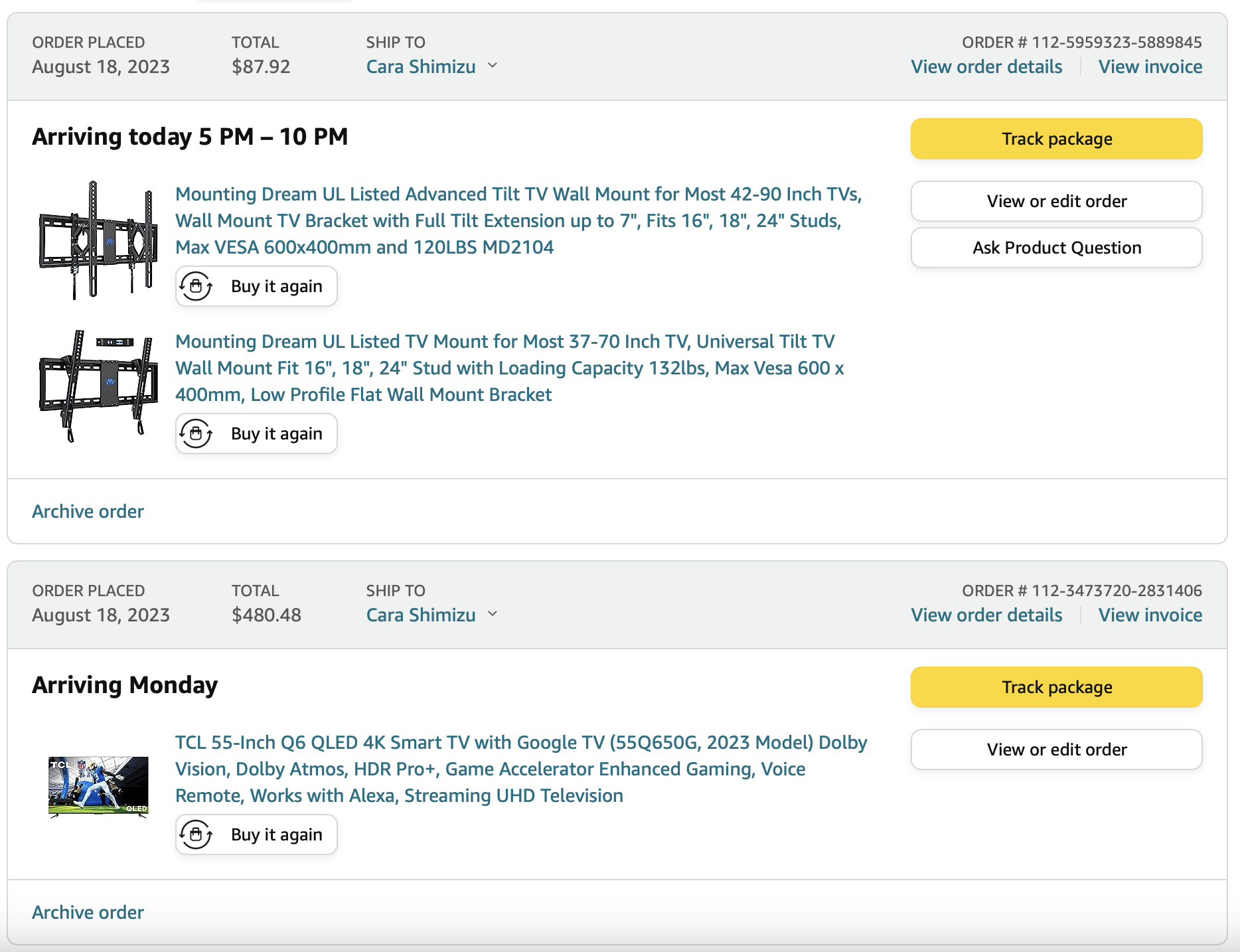View order details for order 112-3473720-2831406
The image size is (1240, 952).
click(x=986, y=615)
